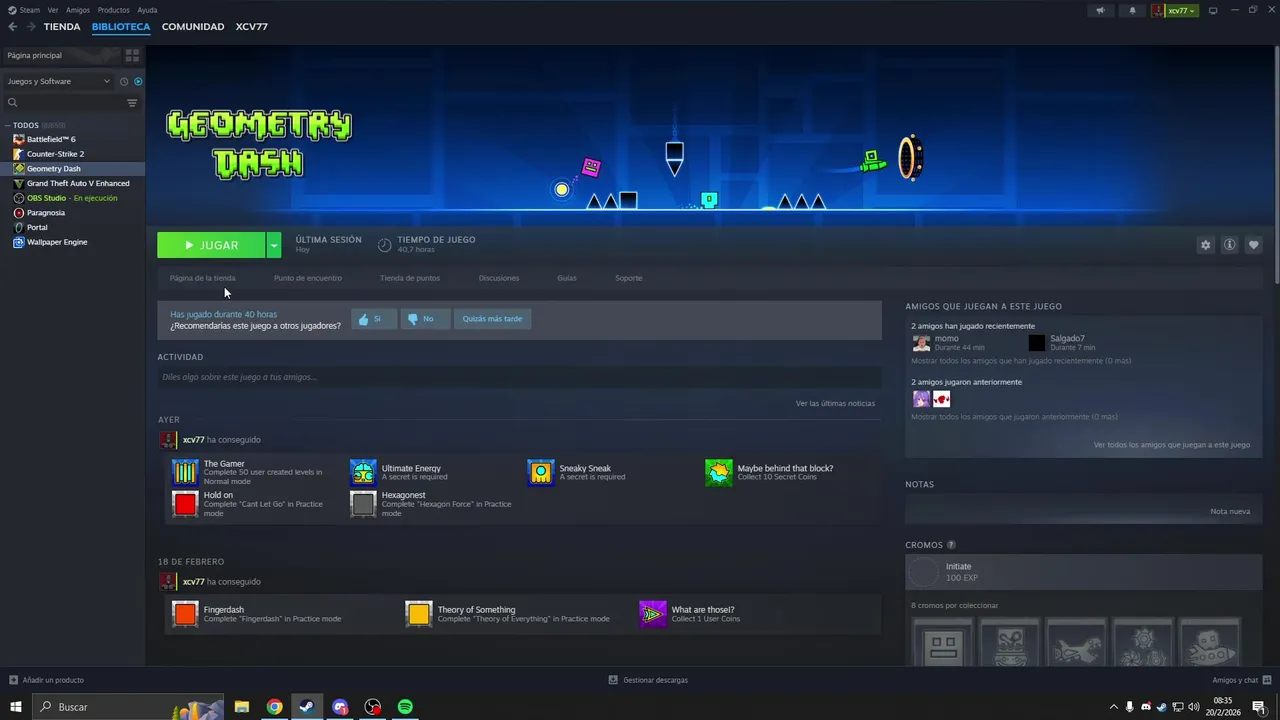This screenshot has height=720, width=1280.
Task: Click the library search field
Action: [63, 103]
